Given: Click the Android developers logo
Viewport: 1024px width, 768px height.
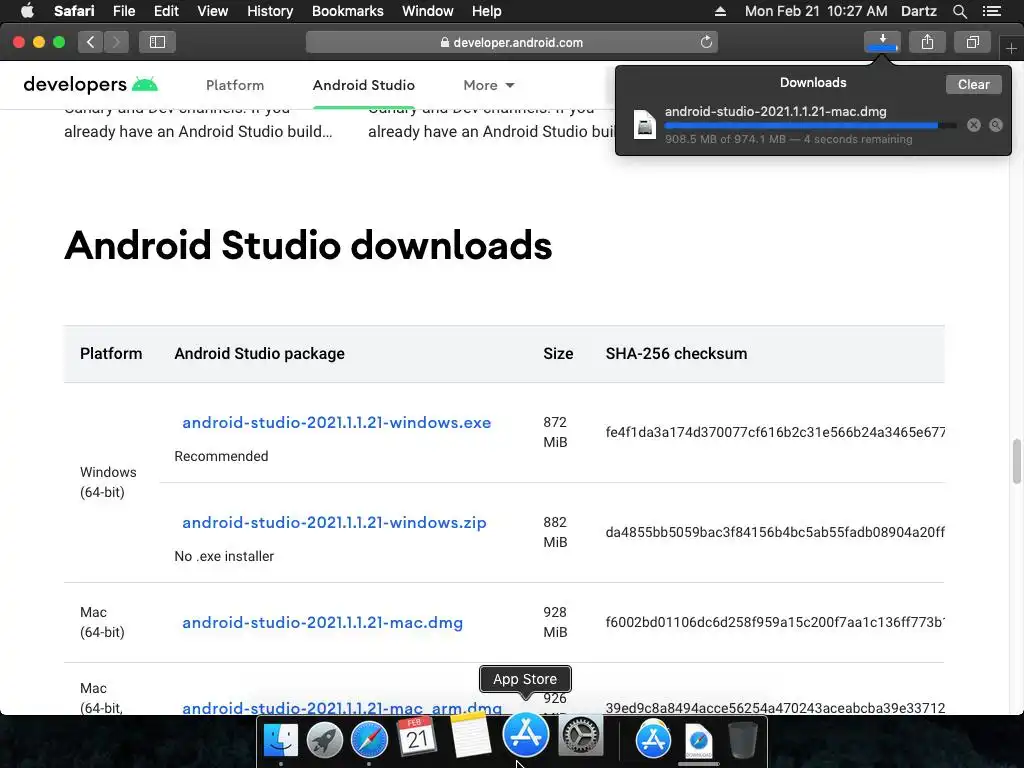Looking at the screenshot, I should 91,85.
